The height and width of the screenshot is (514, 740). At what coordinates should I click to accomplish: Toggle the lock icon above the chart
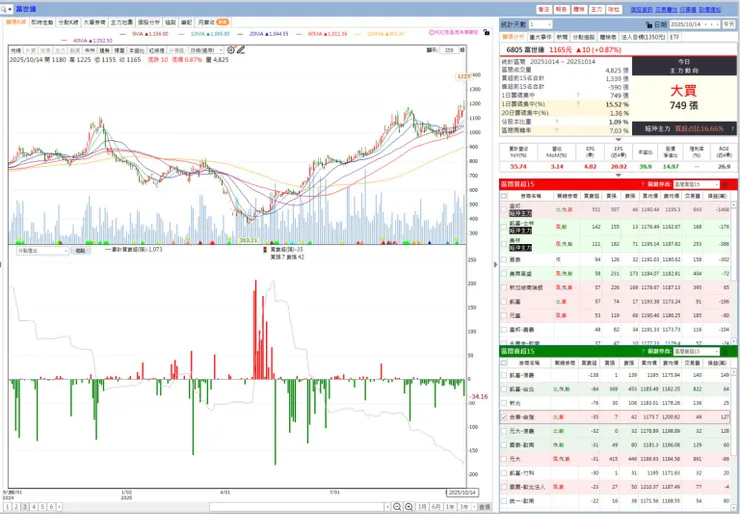[x=487, y=33]
